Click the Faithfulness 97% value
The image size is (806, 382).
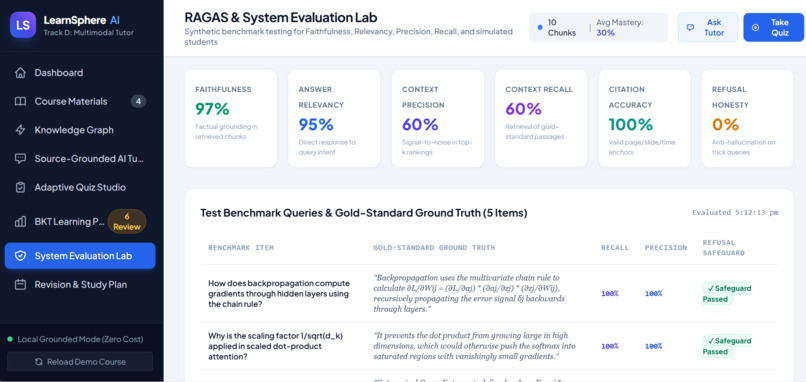[212, 109]
